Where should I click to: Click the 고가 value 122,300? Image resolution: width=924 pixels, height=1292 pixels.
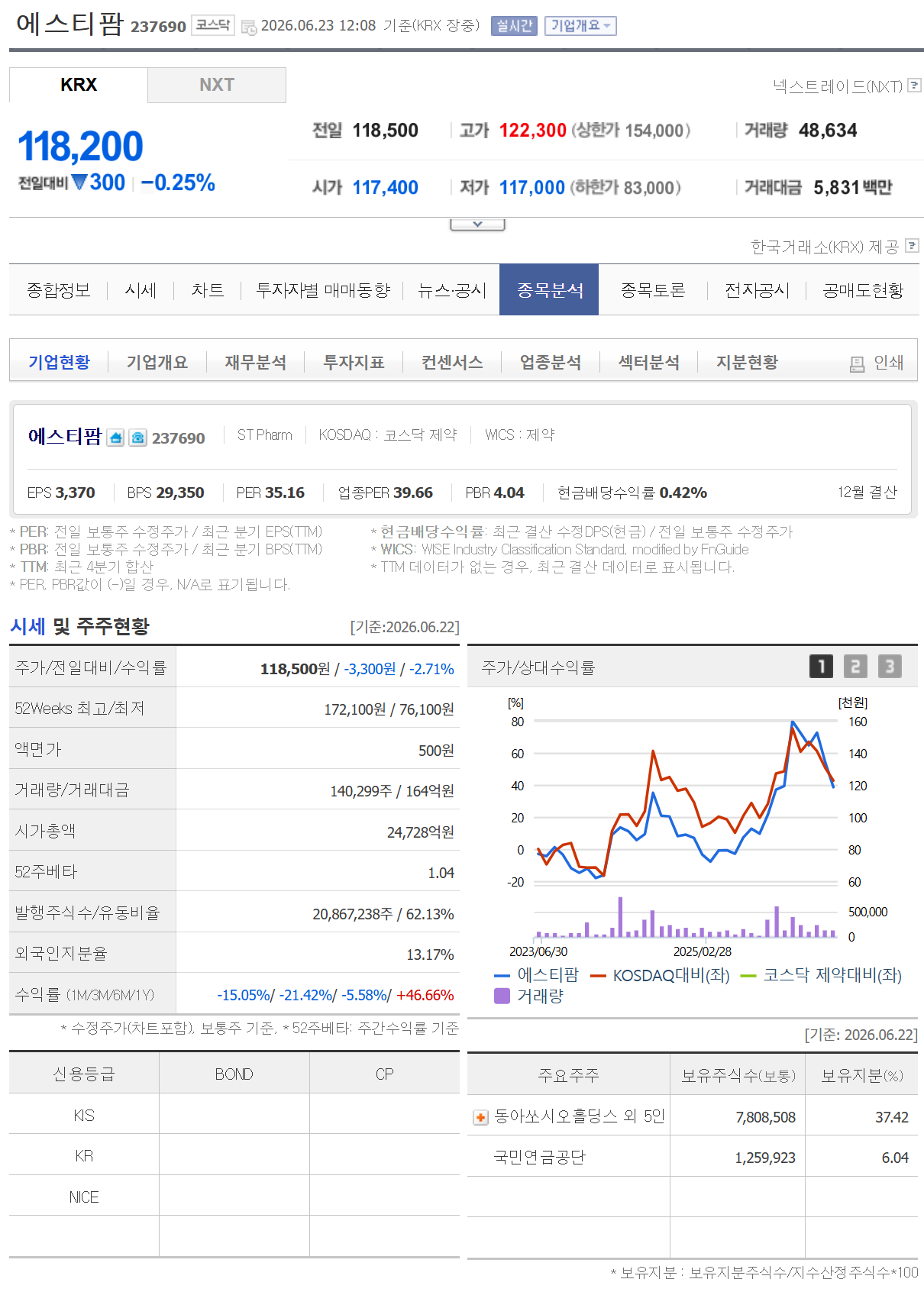pos(533,131)
